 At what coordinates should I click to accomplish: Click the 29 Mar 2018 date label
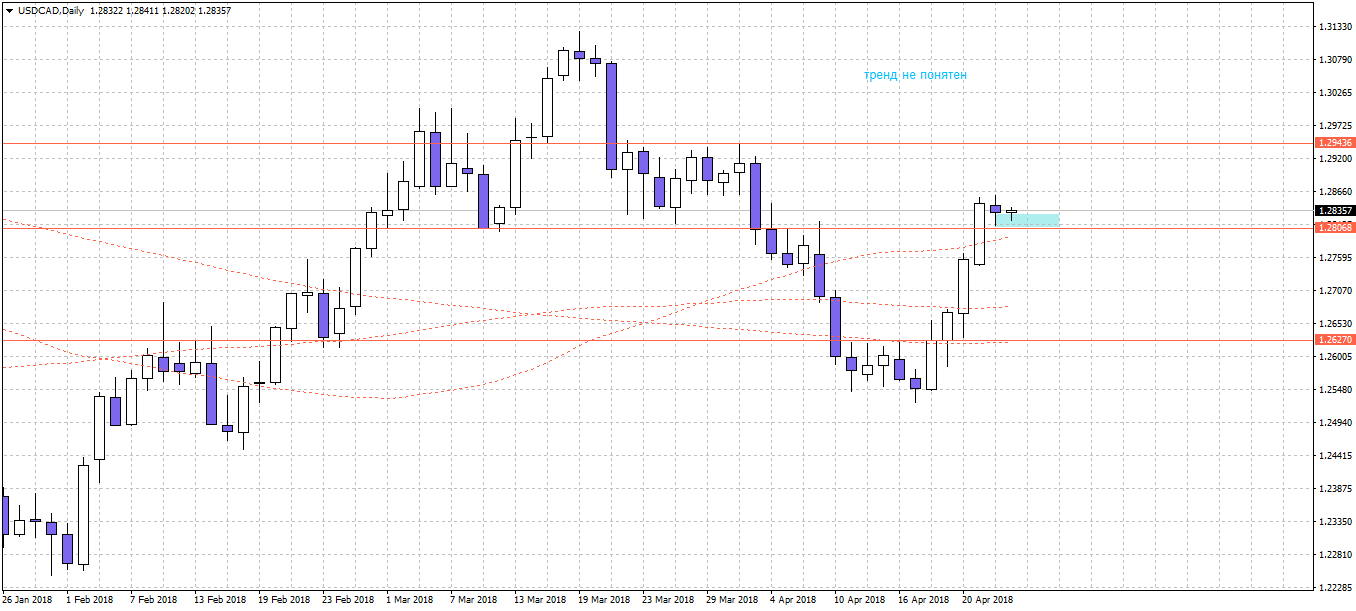[732, 600]
